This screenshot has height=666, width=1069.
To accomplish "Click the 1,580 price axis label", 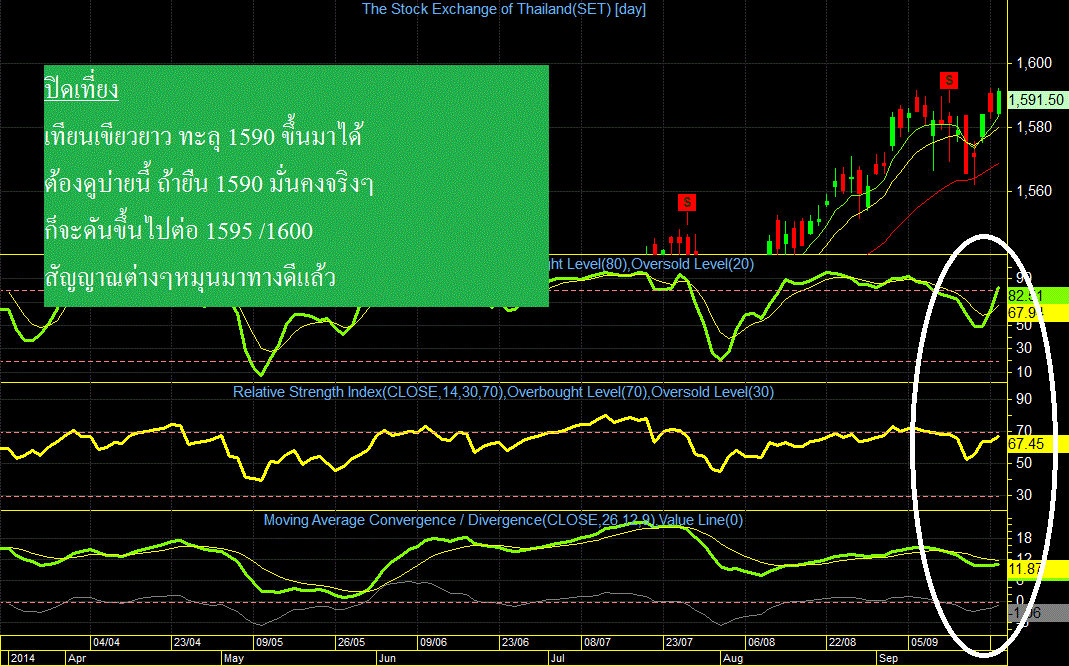I will tap(1034, 127).
